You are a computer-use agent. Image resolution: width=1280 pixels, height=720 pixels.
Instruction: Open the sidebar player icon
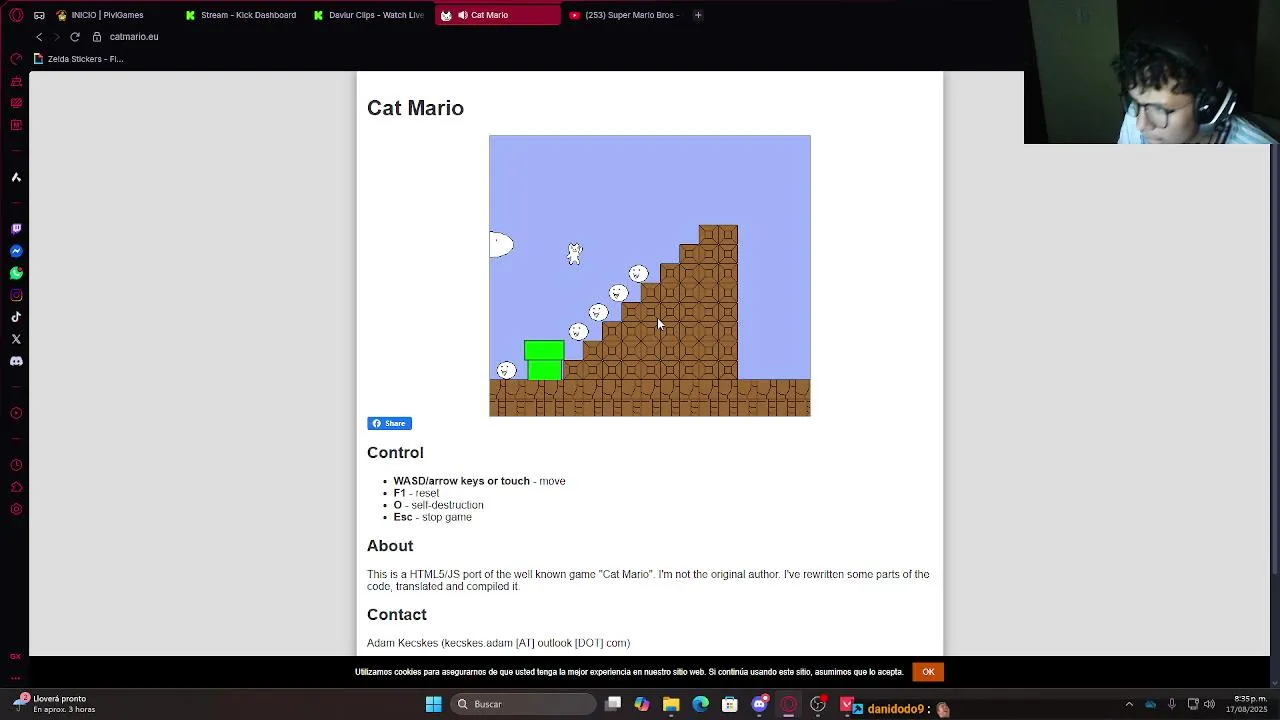pyautogui.click(x=16, y=413)
